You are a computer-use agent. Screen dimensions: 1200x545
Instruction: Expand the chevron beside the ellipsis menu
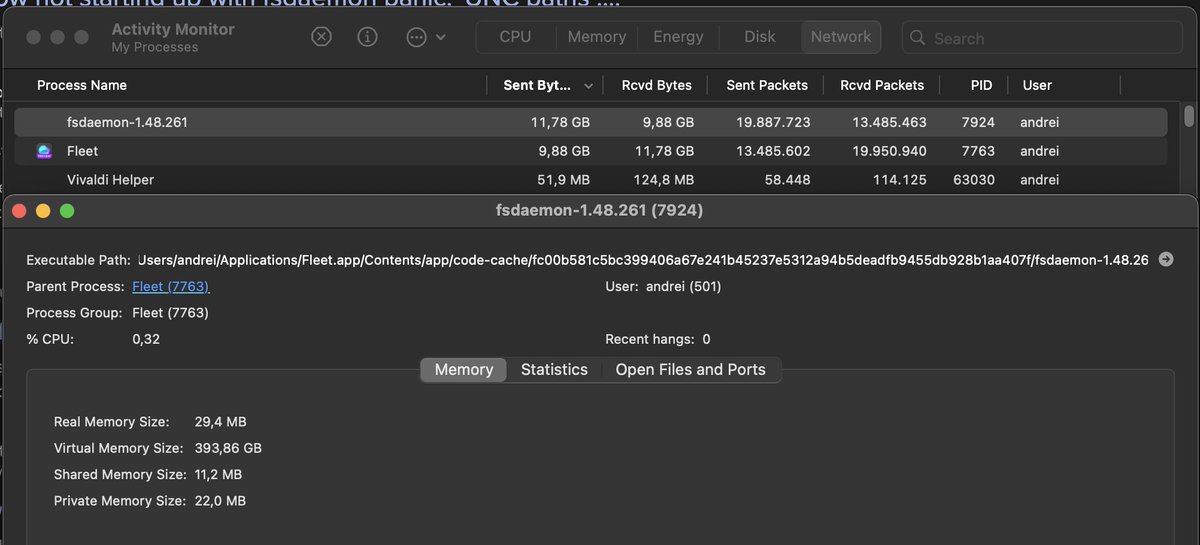(x=441, y=37)
